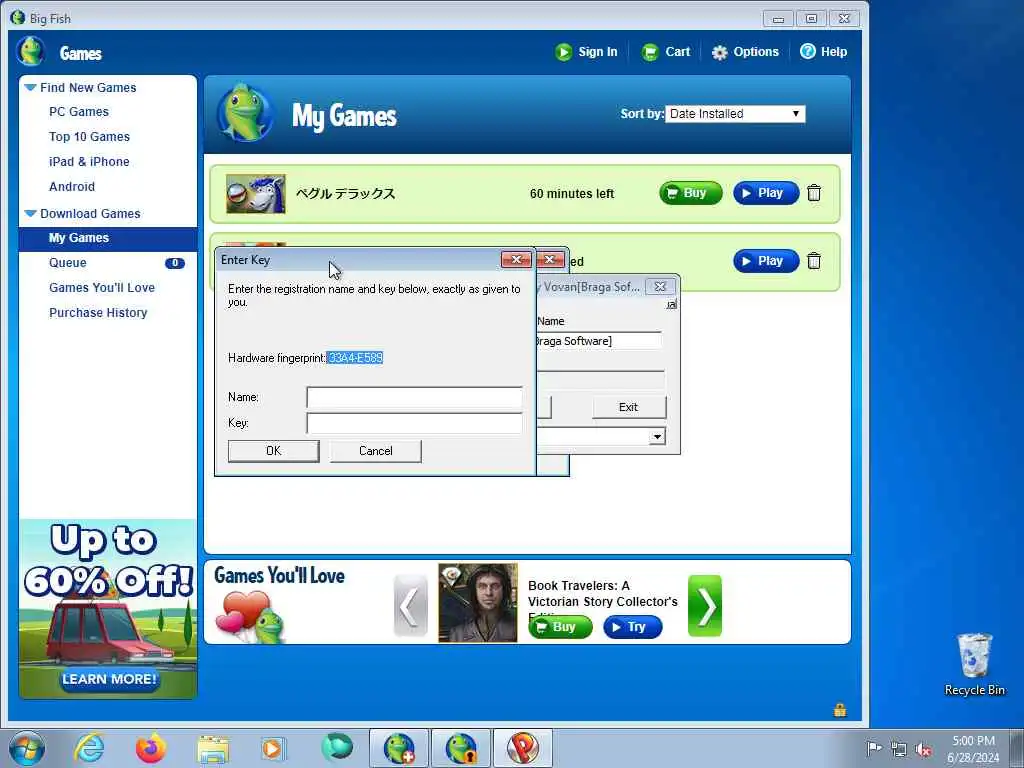This screenshot has width=1024, height=768.
Task: Click the padlock icon at the bottom right
Action: [x=840, y=709]
